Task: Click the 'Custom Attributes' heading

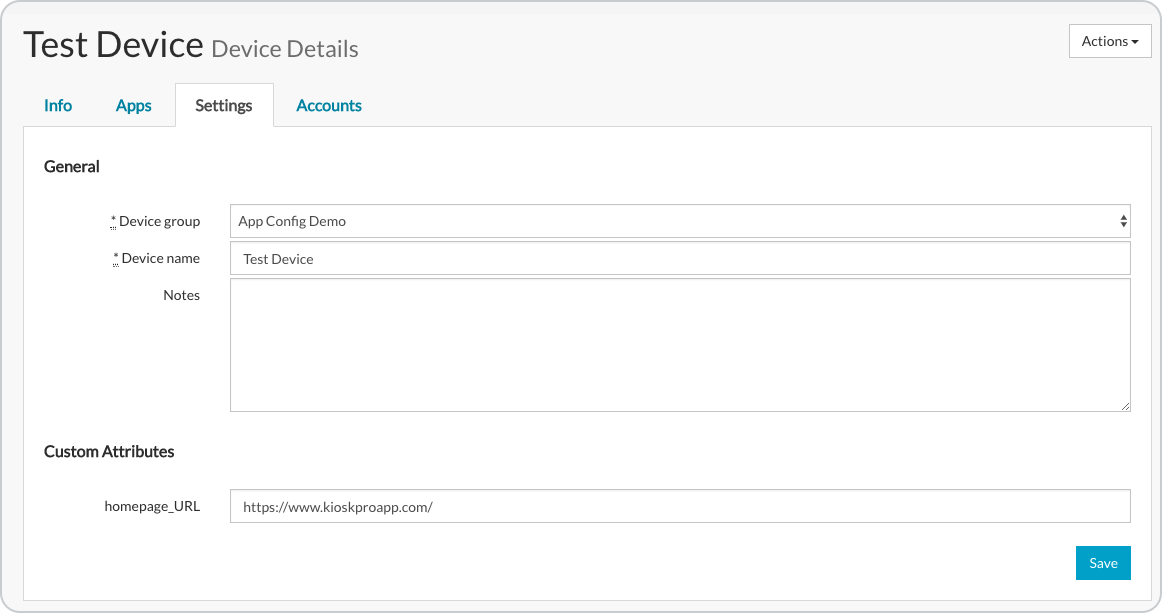Action: tap(109, 451)
